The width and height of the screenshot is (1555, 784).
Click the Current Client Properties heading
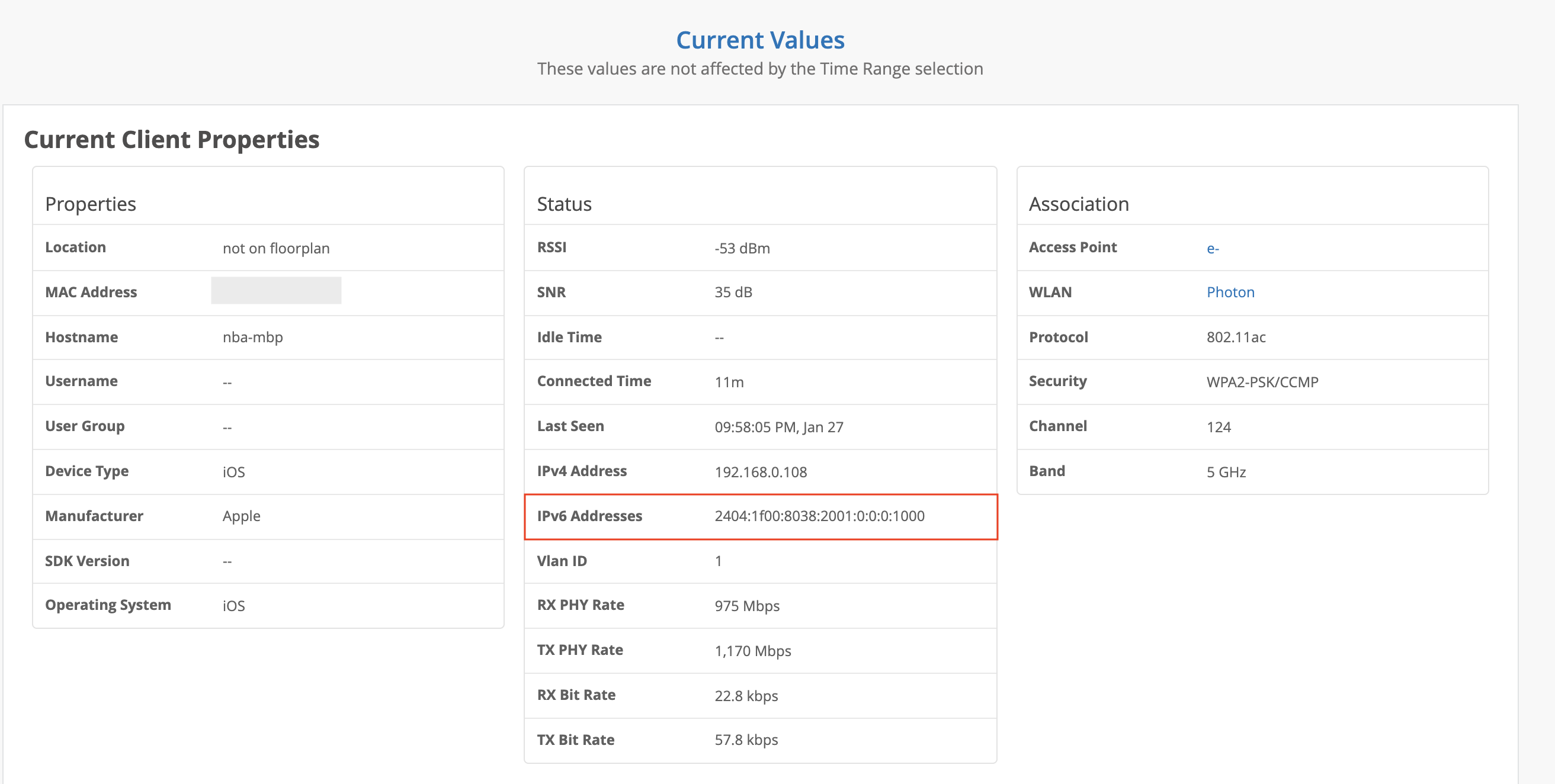[x=171, y=140]
